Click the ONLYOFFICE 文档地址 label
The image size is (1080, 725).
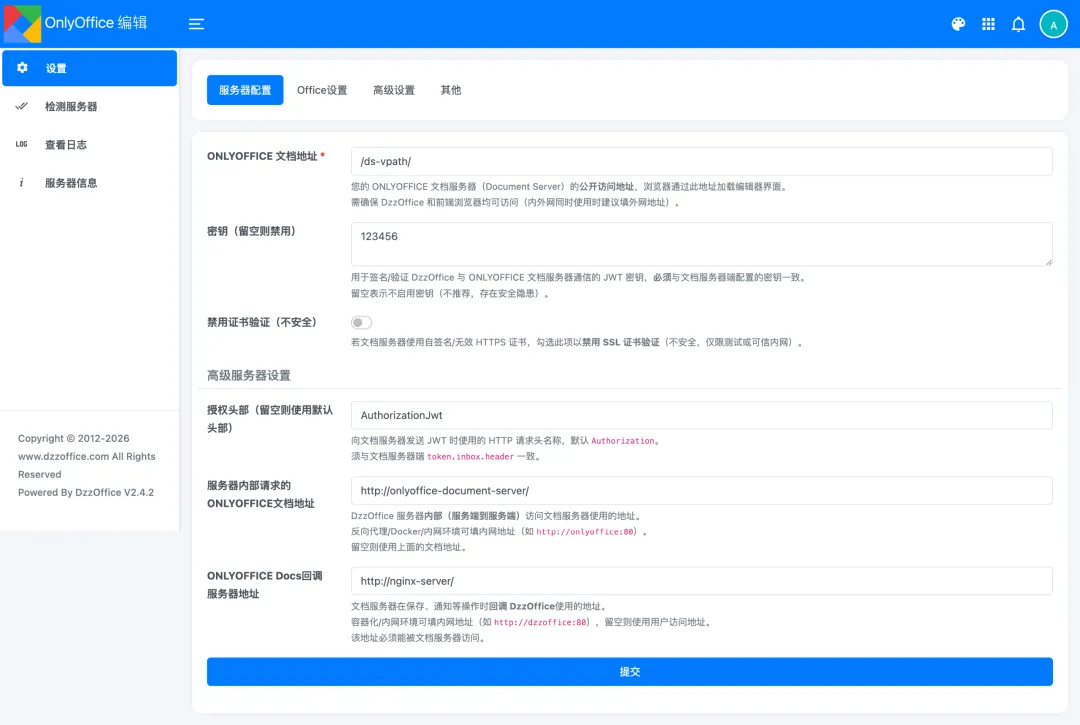(x=262, y=156)
